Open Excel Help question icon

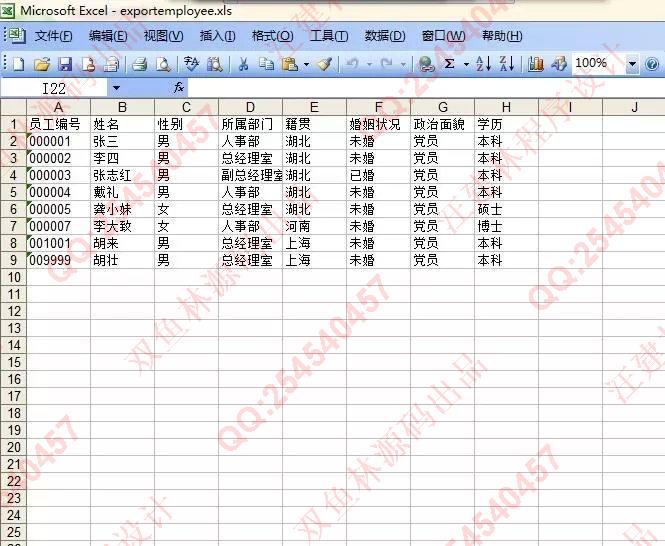click(x=652, y=64)
